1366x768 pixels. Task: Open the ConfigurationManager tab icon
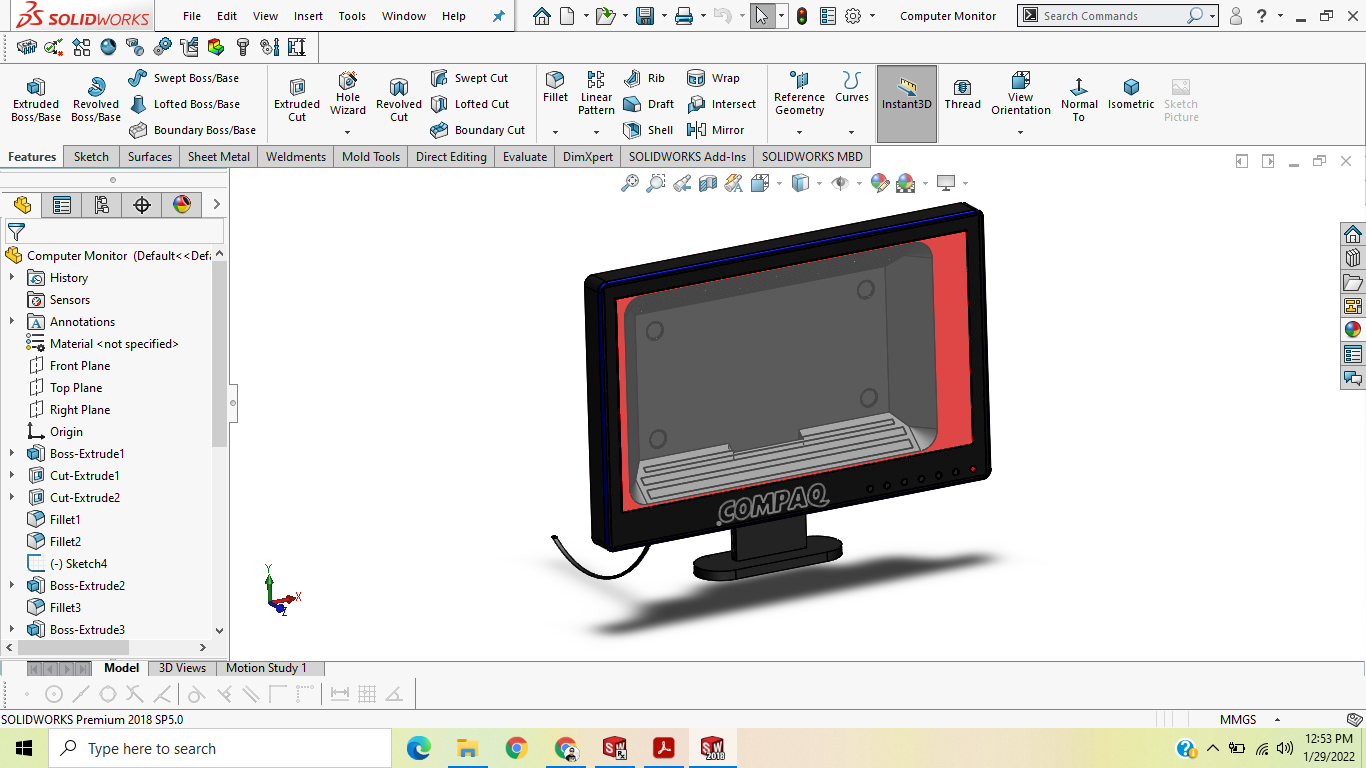pos(102,205)
